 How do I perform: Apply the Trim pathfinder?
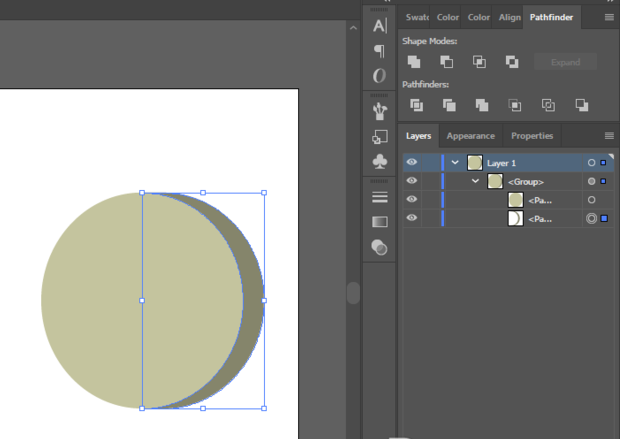449,105
